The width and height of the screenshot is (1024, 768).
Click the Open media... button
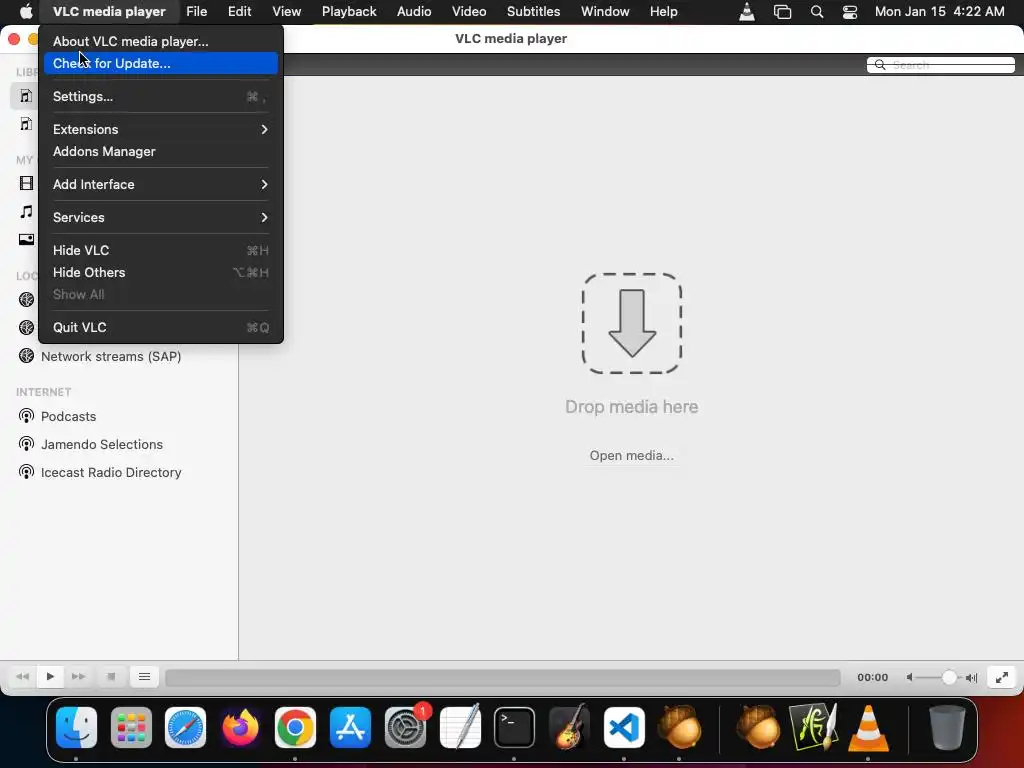click(x=632, y=455)
